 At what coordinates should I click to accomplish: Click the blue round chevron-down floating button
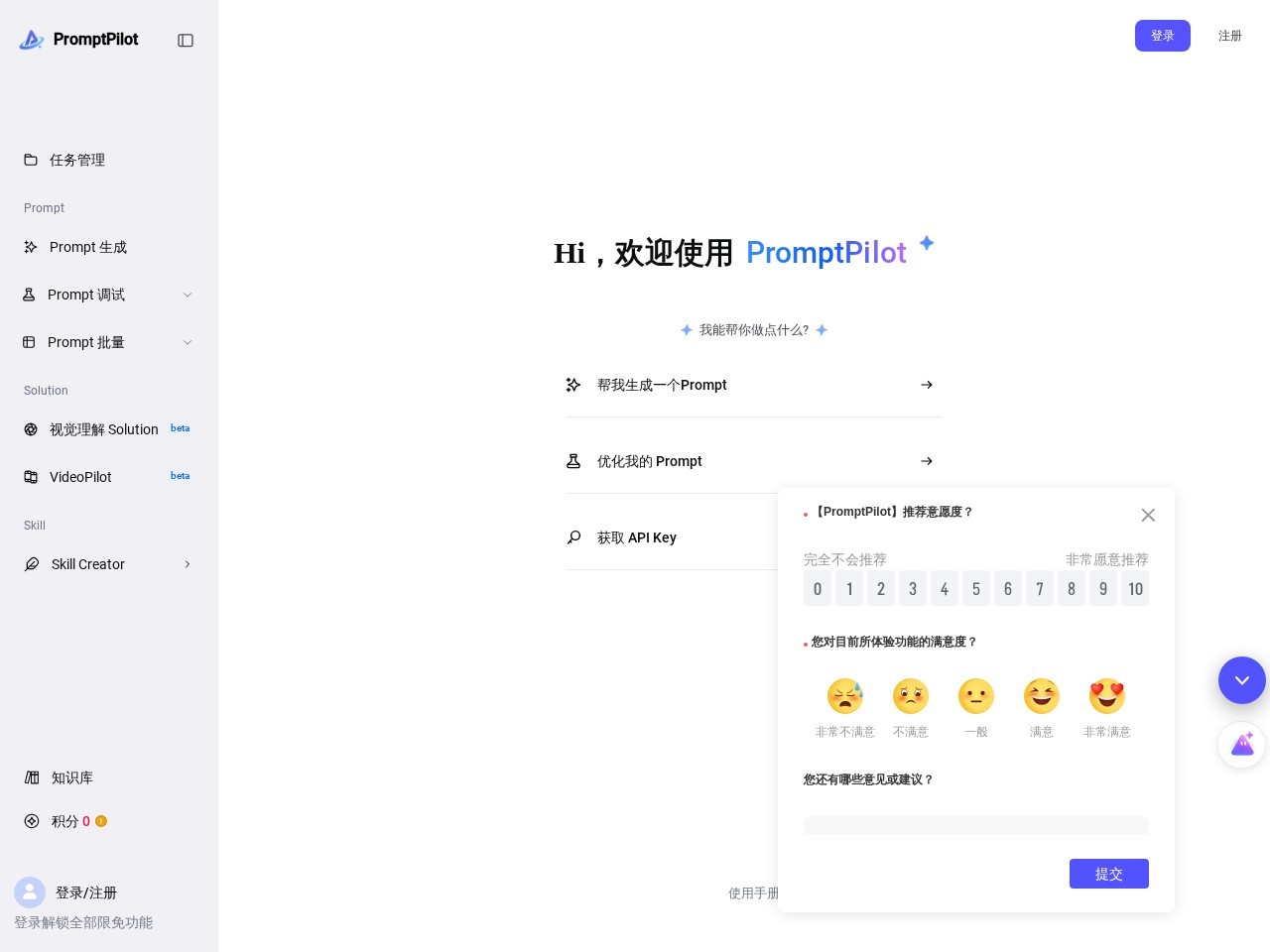(1242, 680)
